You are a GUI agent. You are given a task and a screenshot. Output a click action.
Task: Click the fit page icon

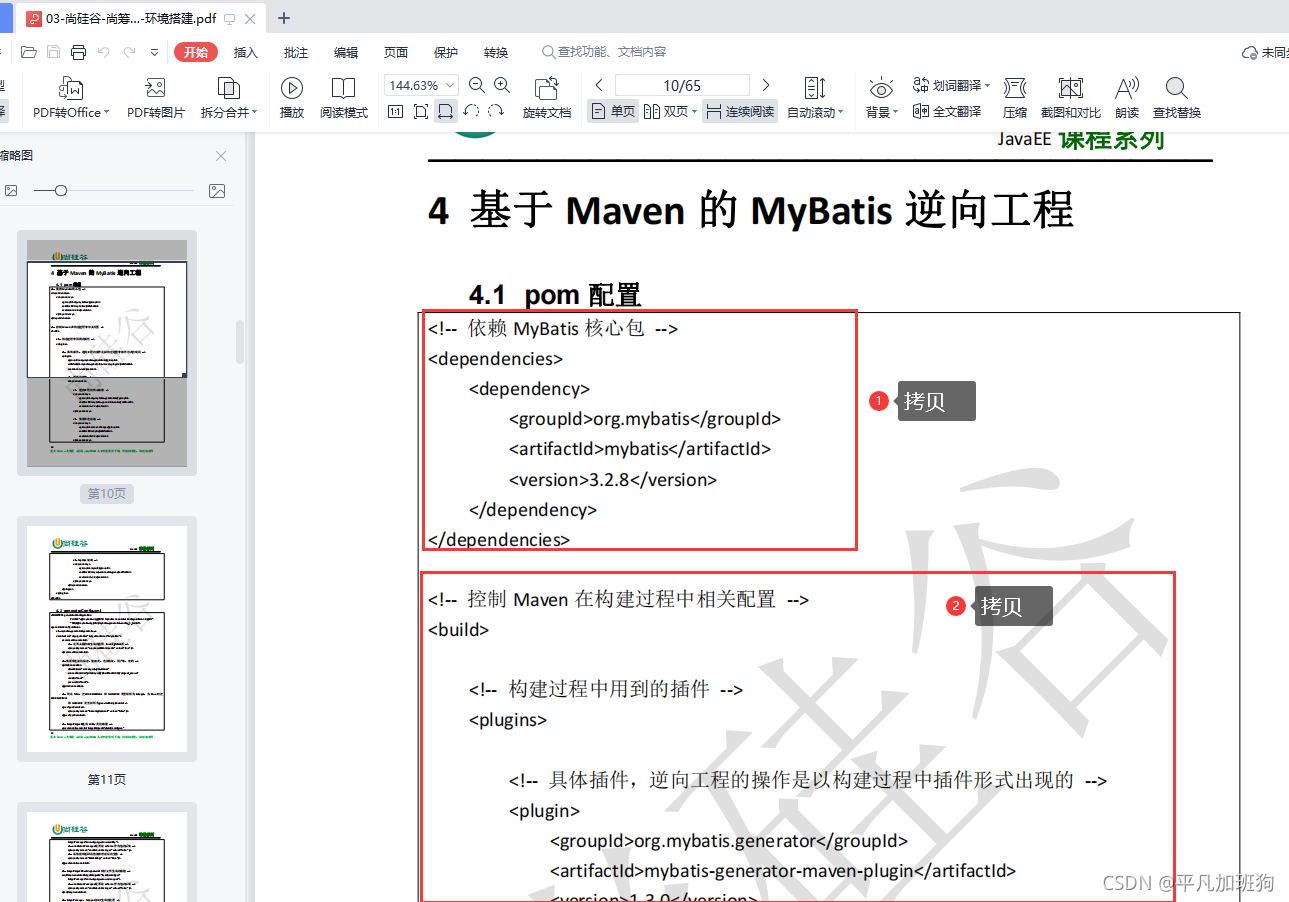point(421,111)
